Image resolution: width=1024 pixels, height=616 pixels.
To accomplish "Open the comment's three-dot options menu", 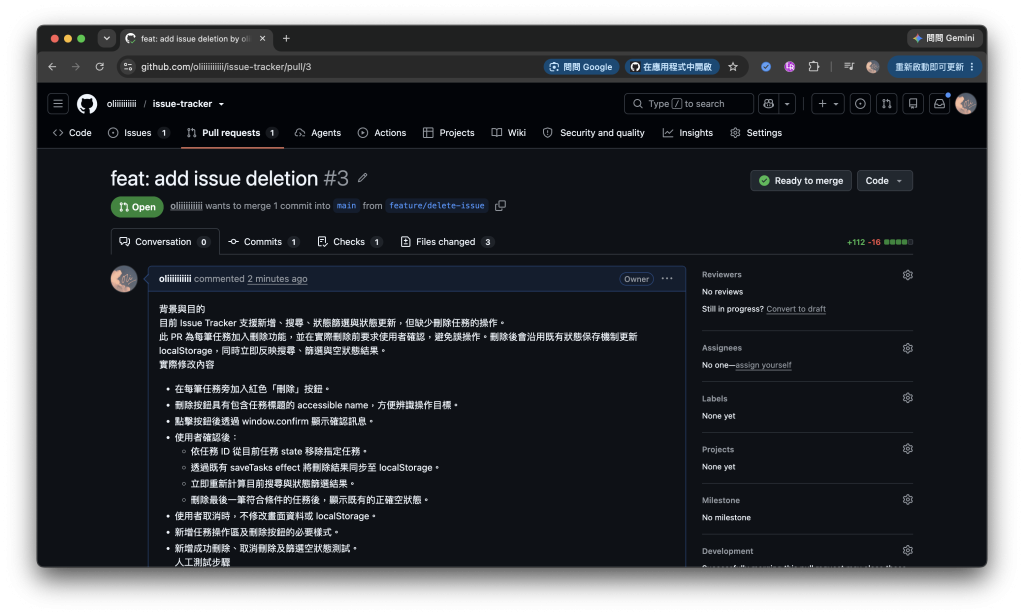I will click(667, 278).
